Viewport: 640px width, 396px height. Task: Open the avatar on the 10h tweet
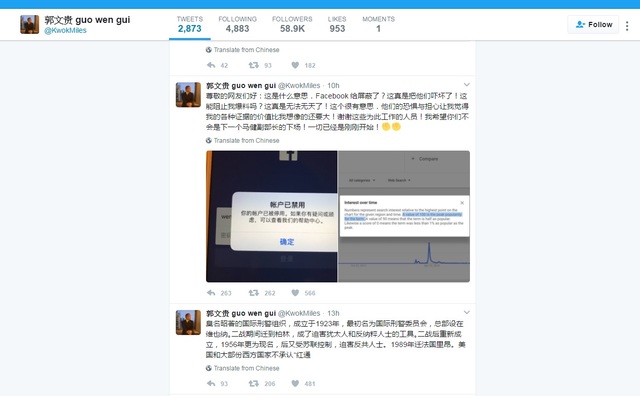(x=188, y=95)
